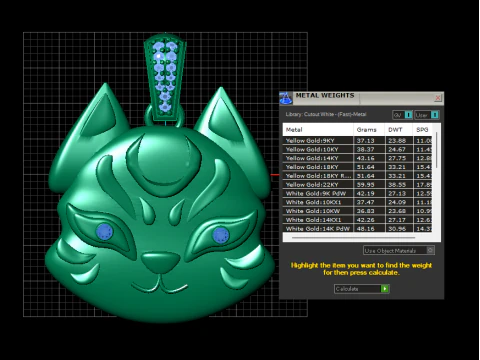The image size is (480, 360).
Task: Sort by the SPG column header
Action: click(x=423, y=130)
